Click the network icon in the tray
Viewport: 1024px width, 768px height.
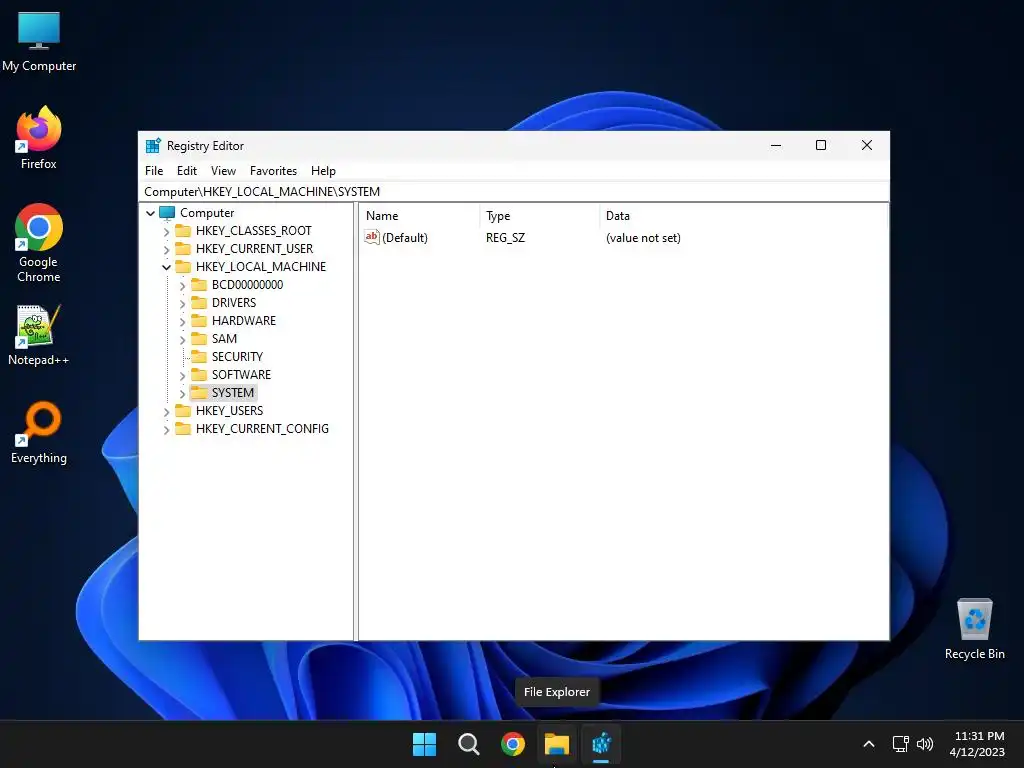click(x=901, y=744)
